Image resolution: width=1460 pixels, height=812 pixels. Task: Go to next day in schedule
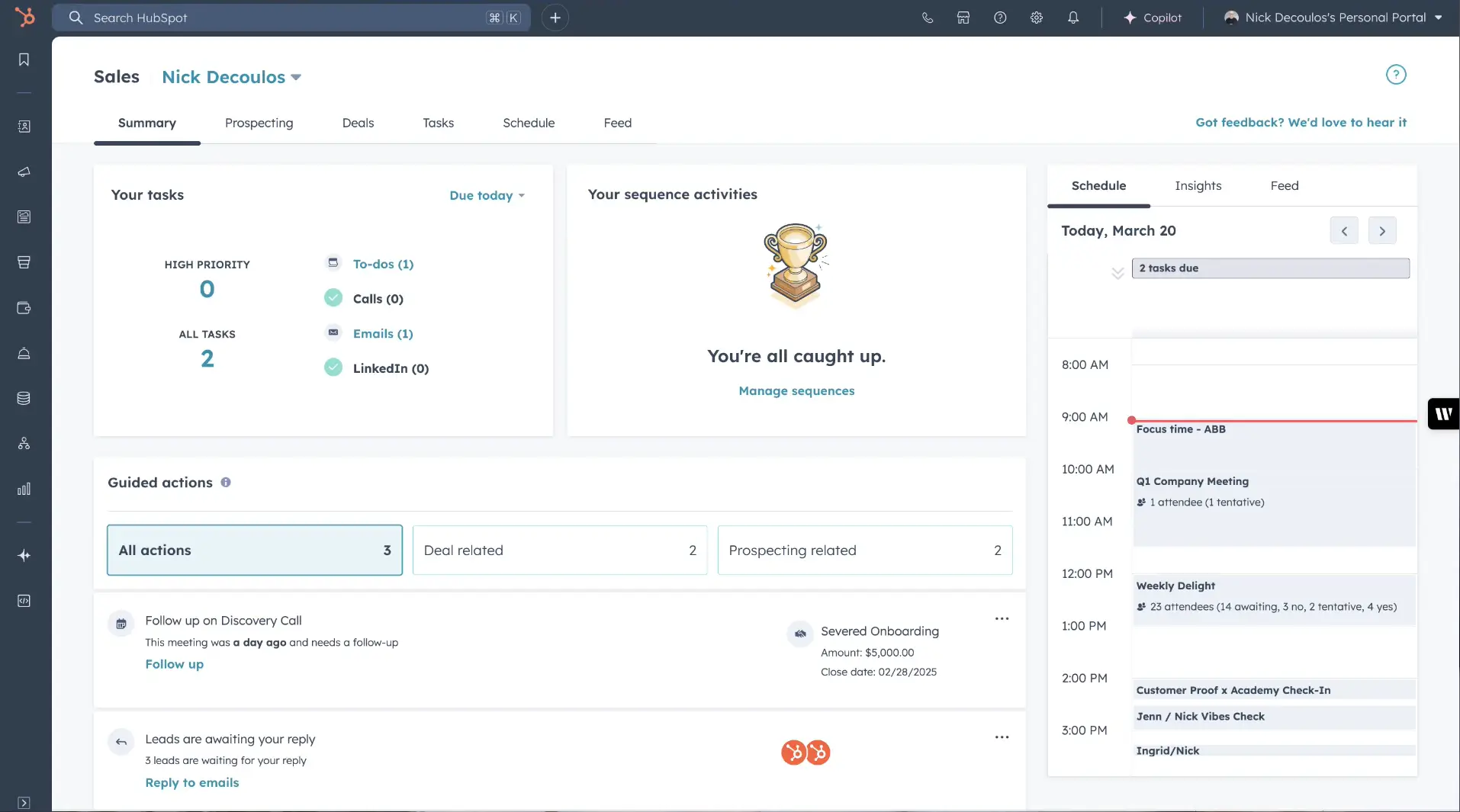click(x=1381, y=230)
